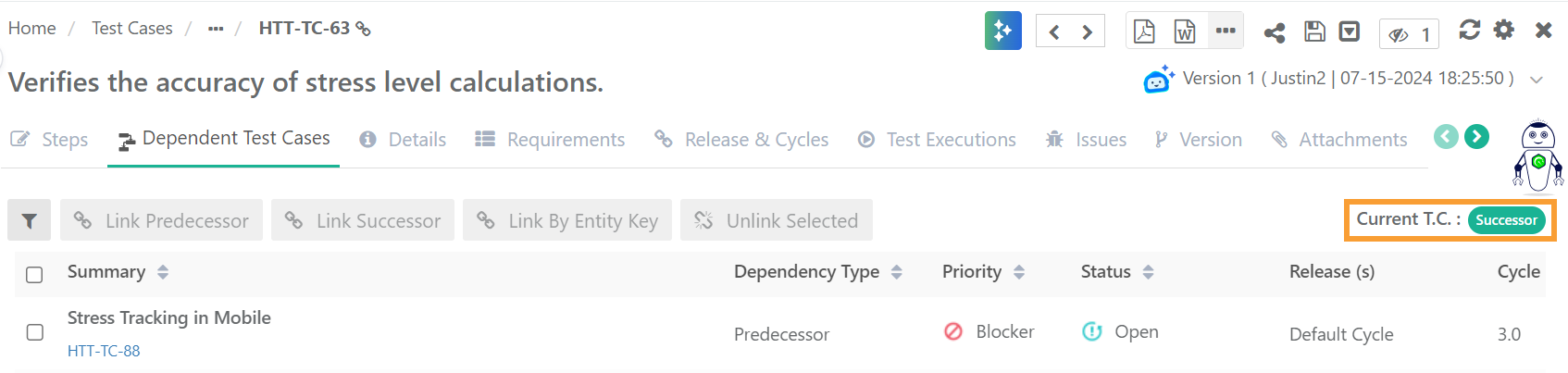Open the HTT-TC-88 test case link
This screenshot has width=1568, height=373.
pos(104,351)
